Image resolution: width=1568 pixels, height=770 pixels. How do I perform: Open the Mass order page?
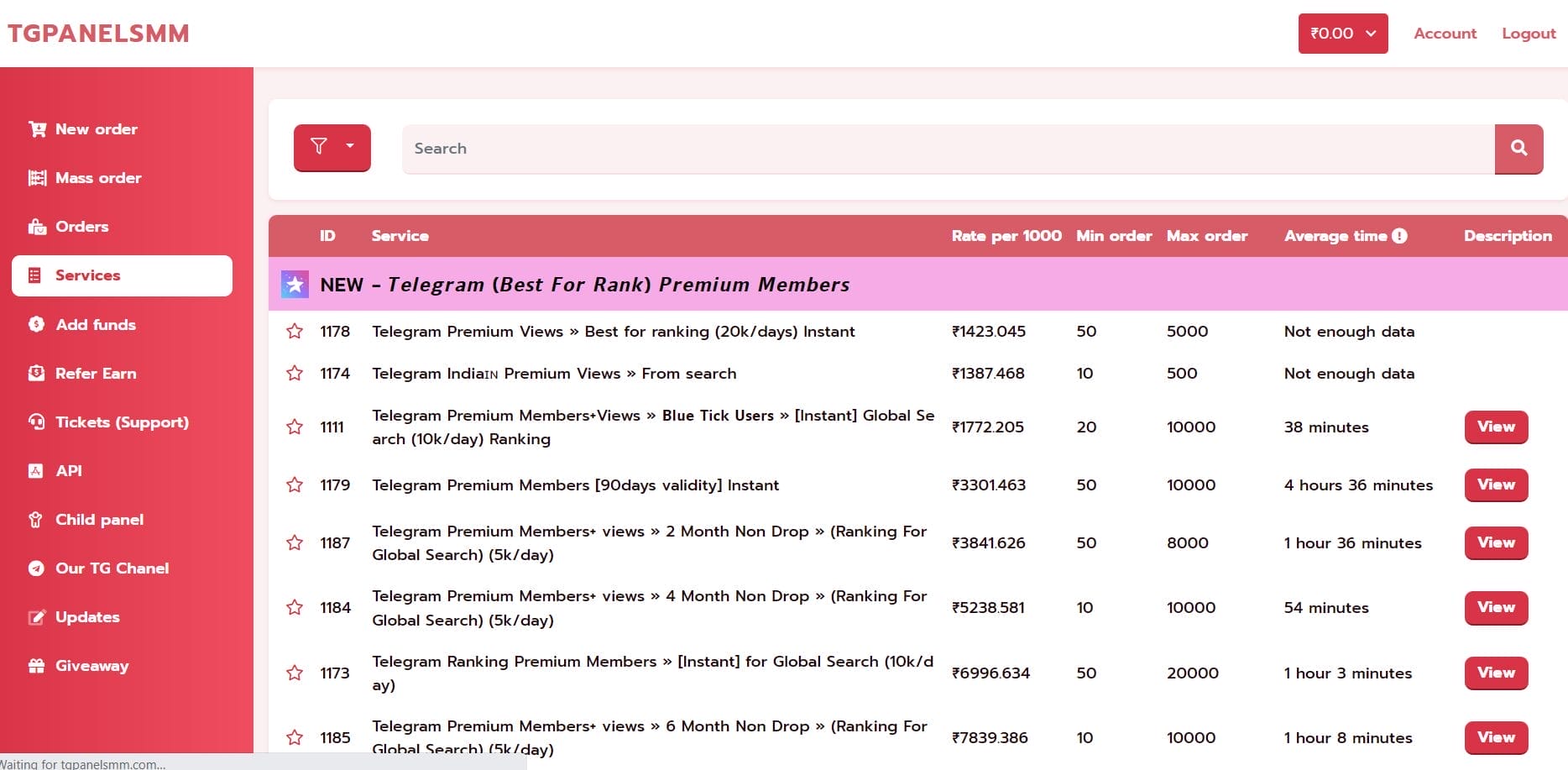(97, 178)
